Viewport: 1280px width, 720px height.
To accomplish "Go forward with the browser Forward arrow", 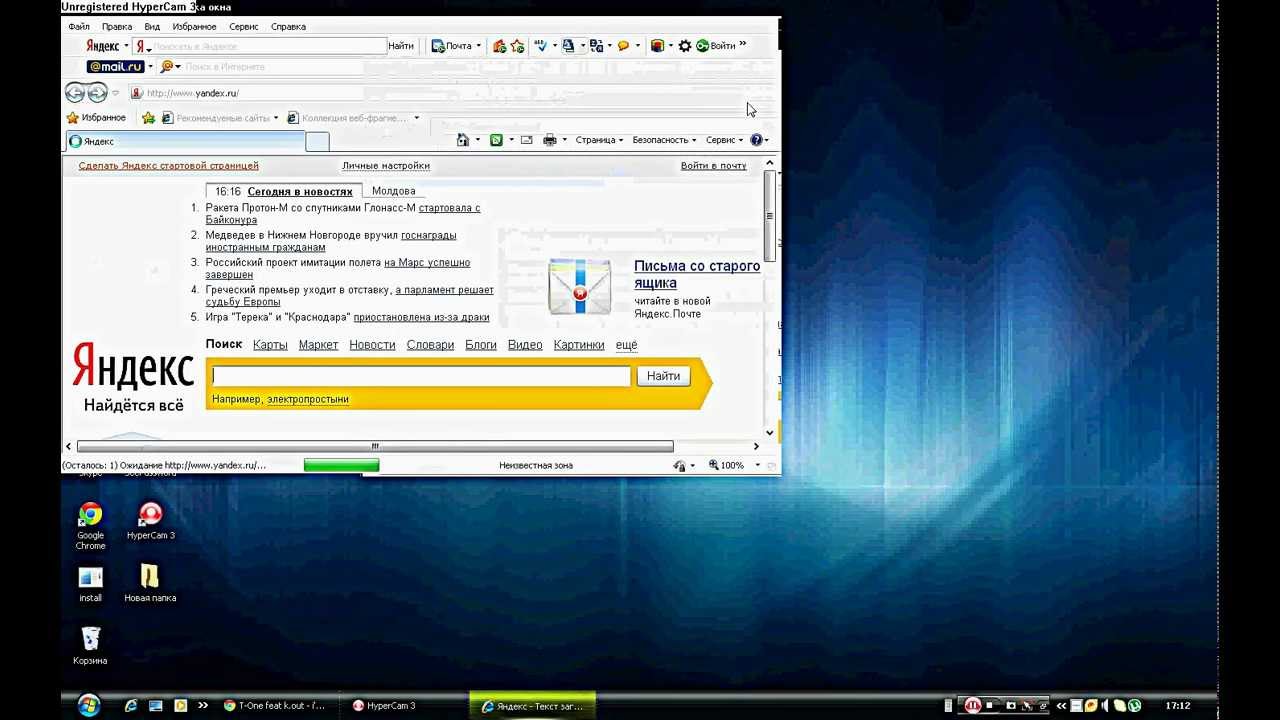I will [x=97, y=93].
